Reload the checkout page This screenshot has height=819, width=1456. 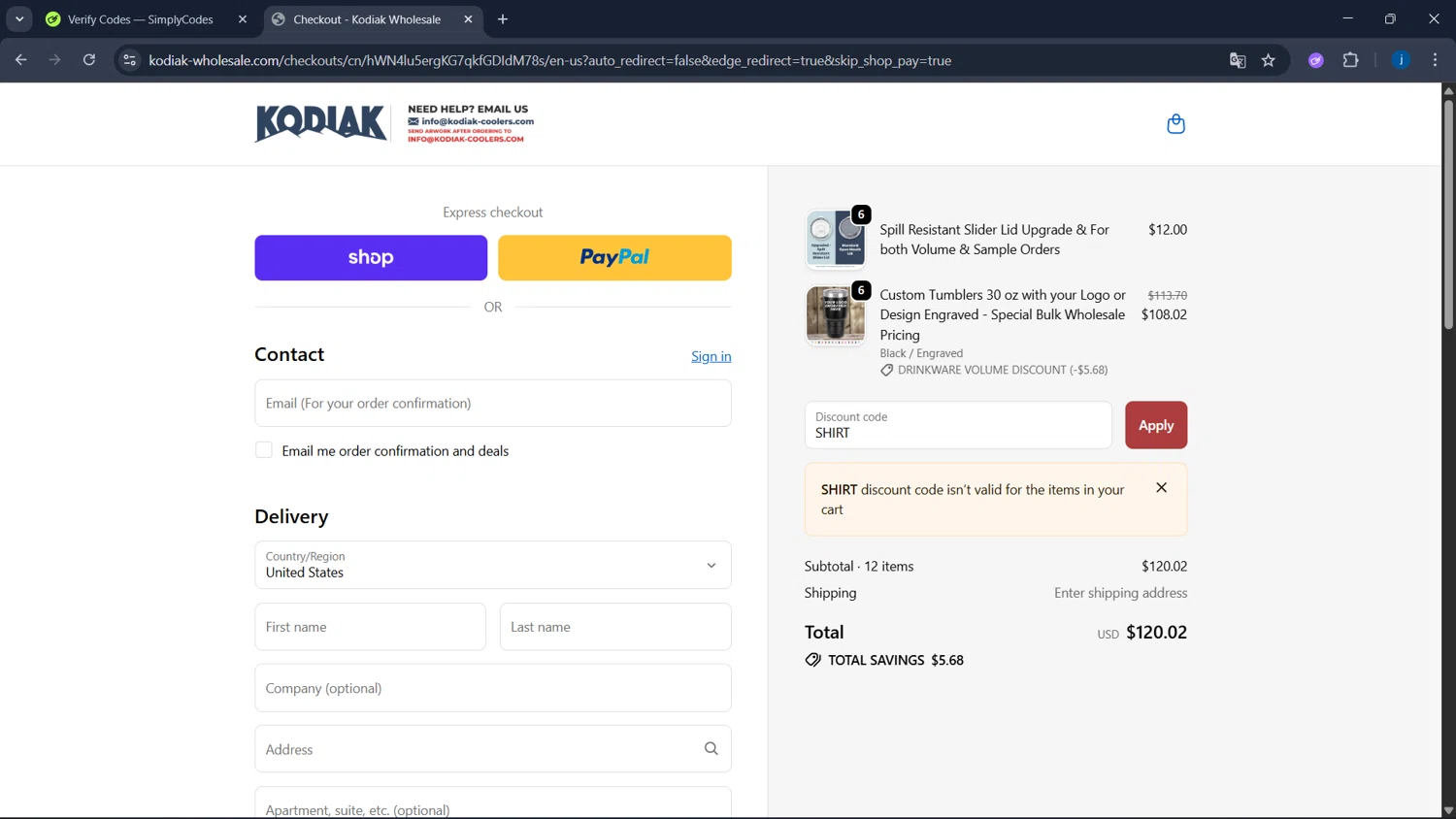click(x=89, y=60)
